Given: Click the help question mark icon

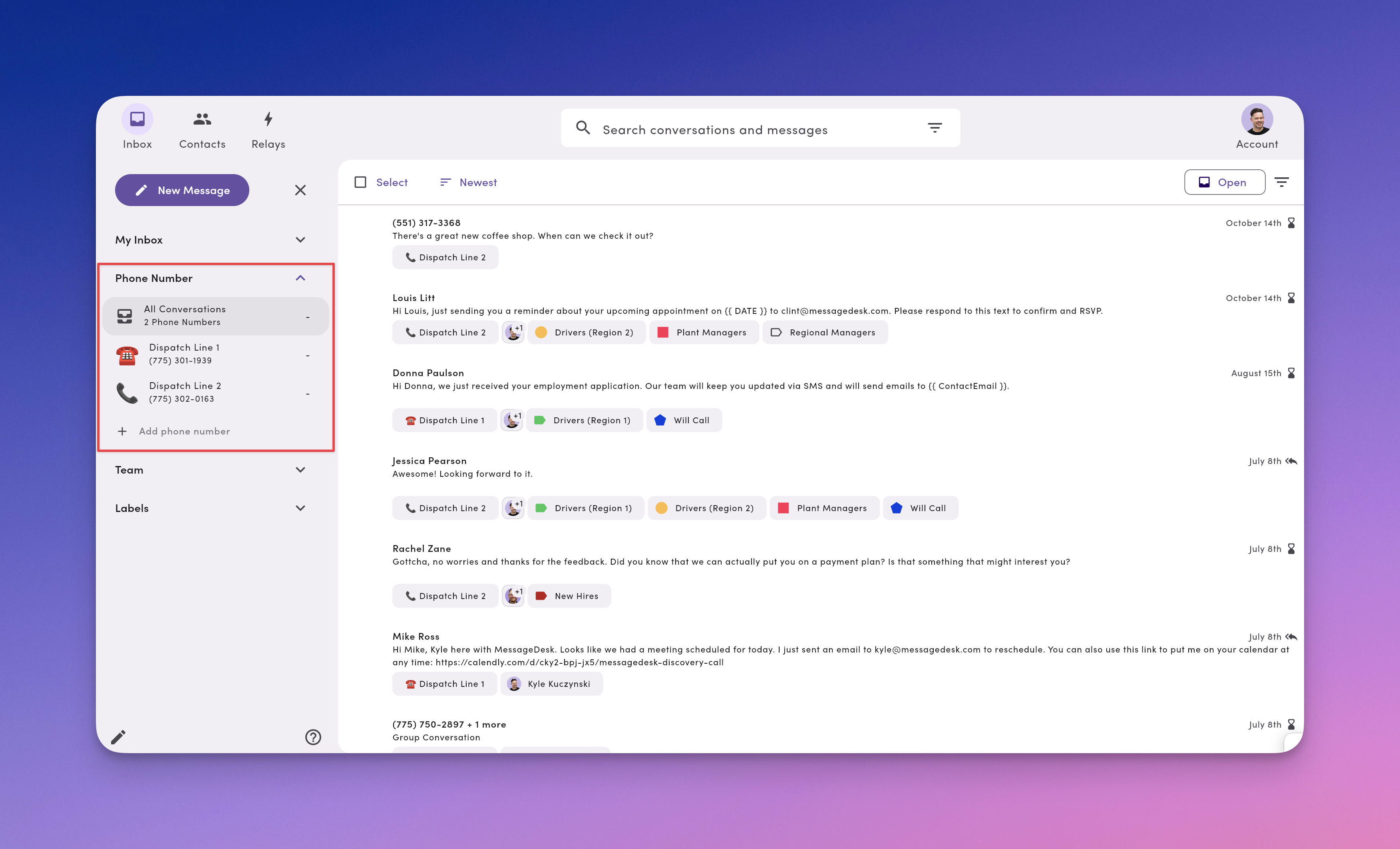Looking at the screenshot, I should pos(313,737).
